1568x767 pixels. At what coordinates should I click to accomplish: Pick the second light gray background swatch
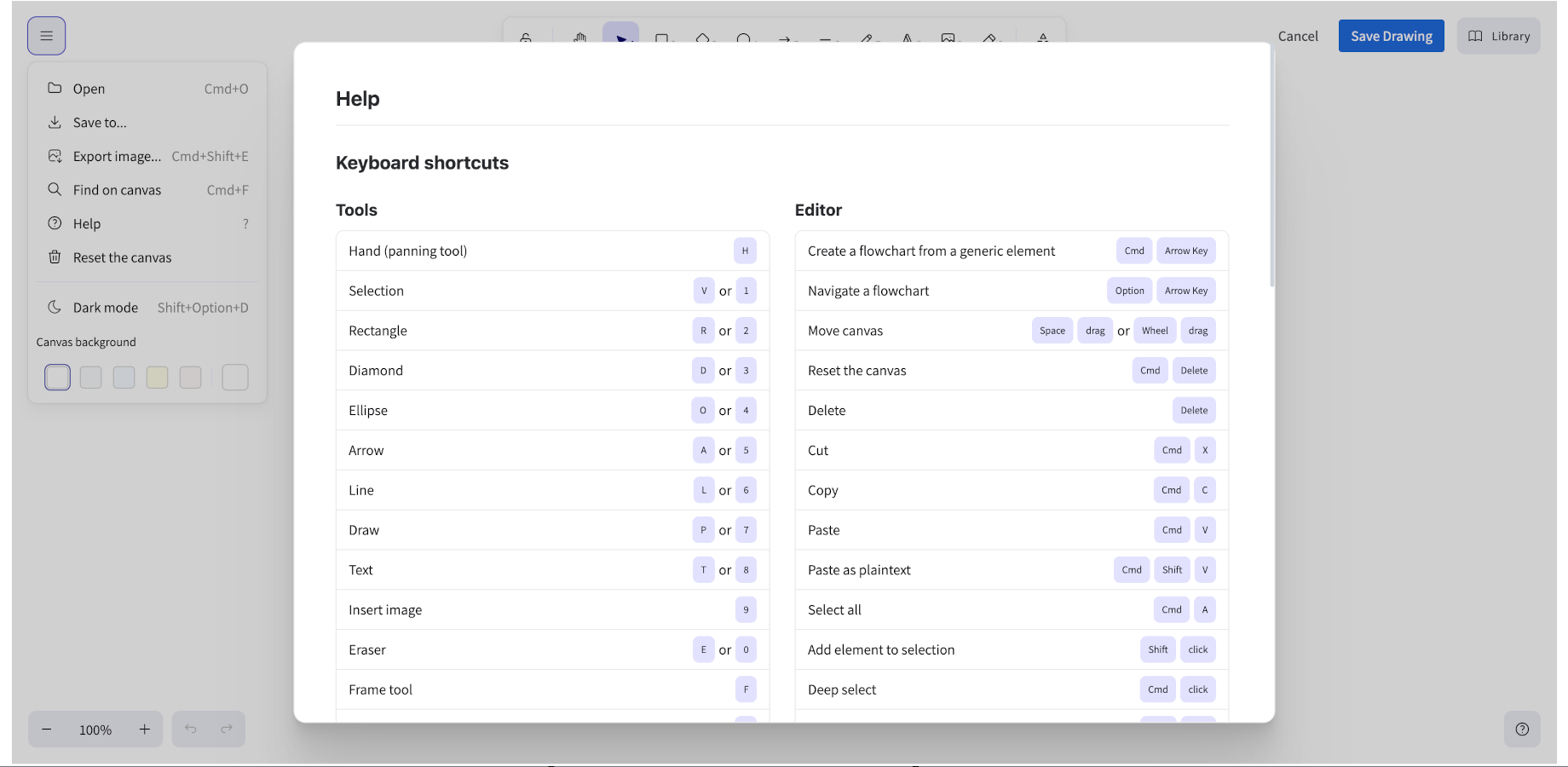[x=90, y=378]
